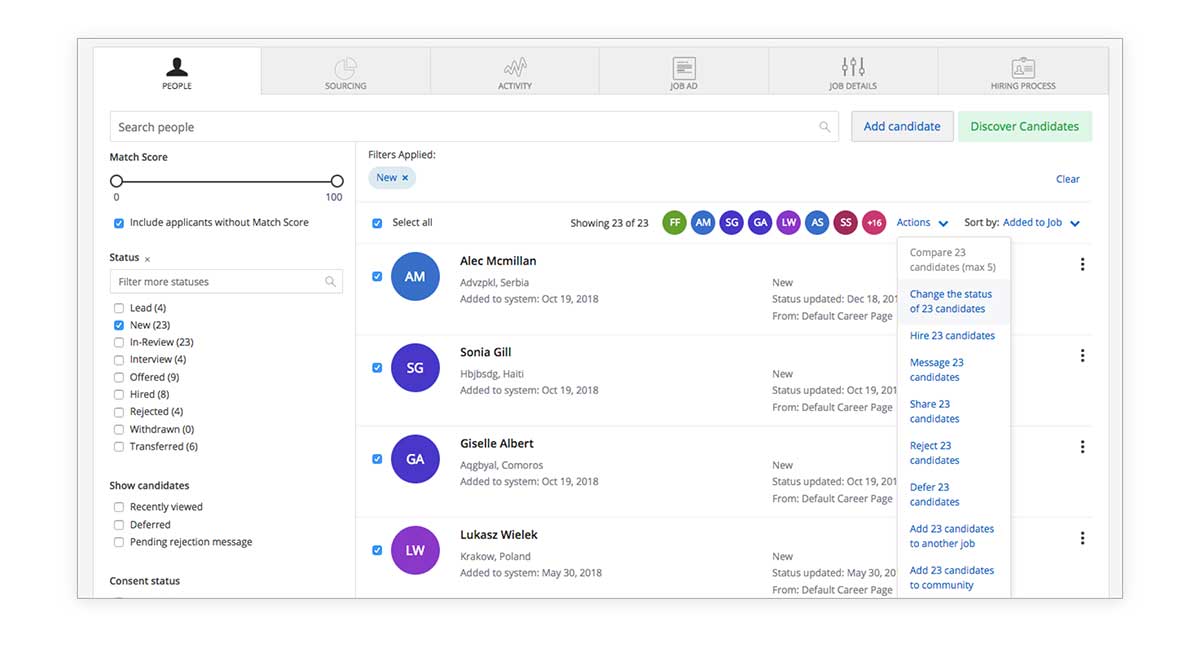Click the magnifier in Filter more statuses

[330, 282]
